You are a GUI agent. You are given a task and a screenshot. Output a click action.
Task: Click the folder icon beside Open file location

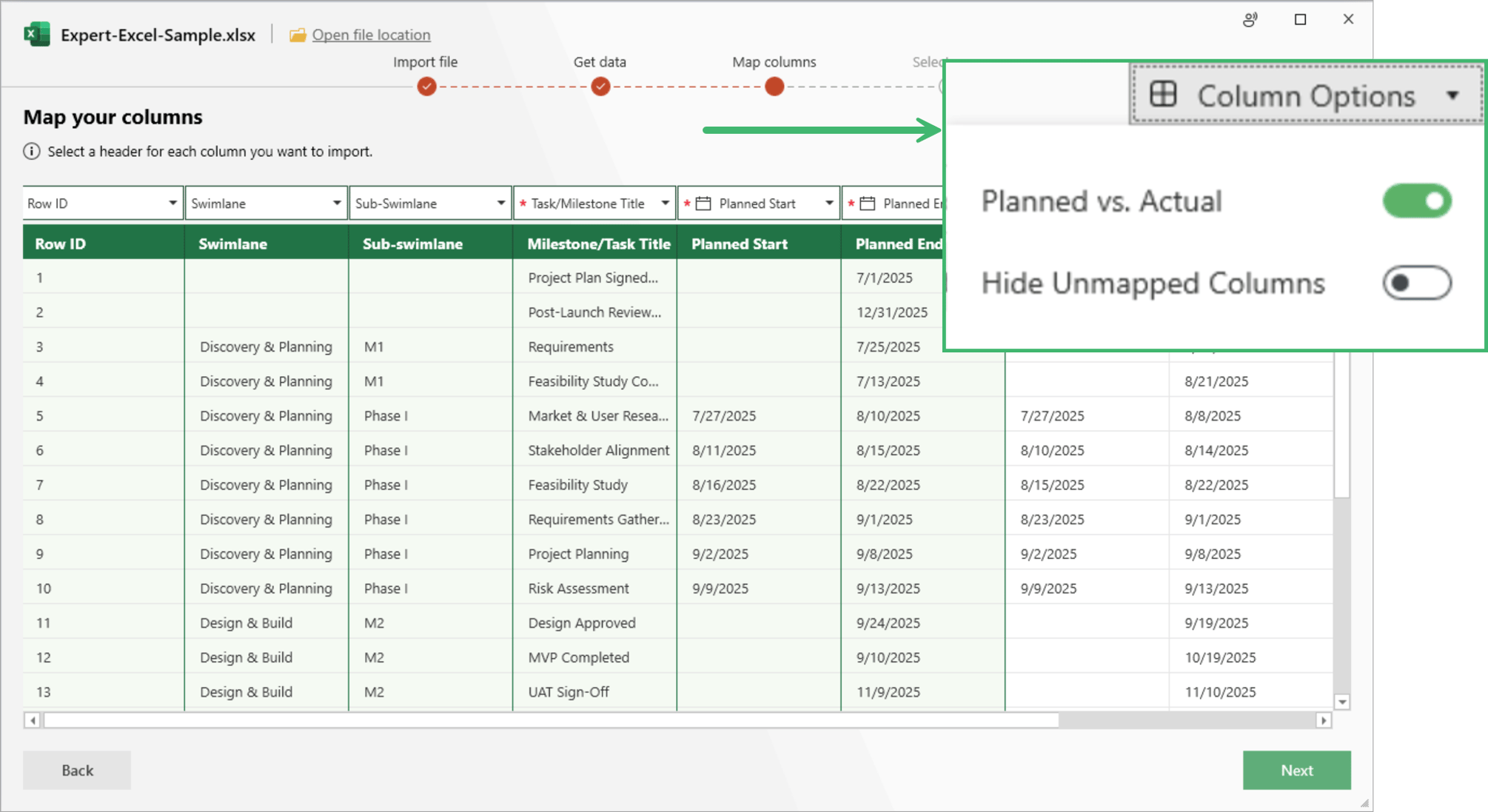[x=298, y=34]
